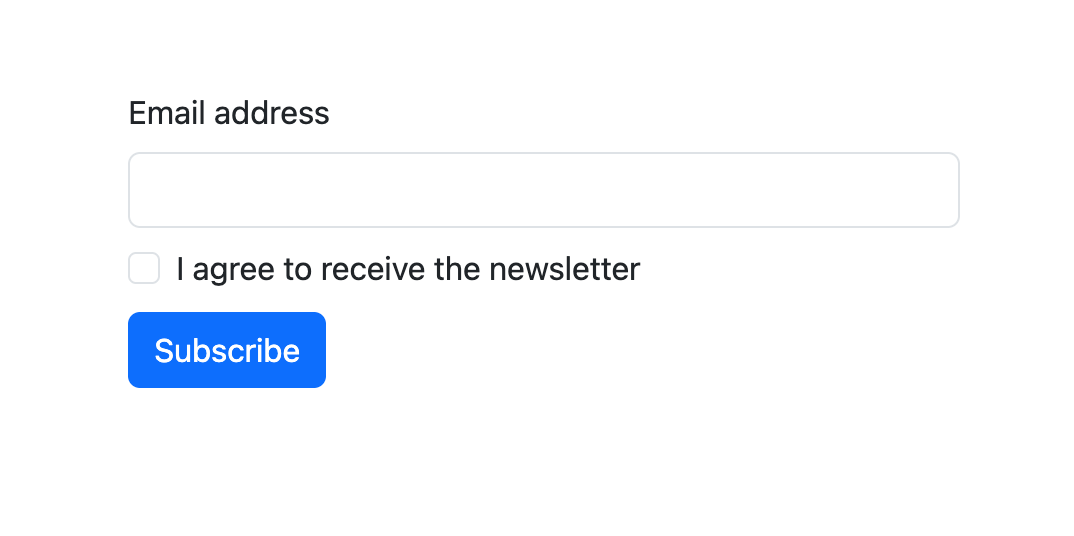Enable the newsletter consent checkbox
The width and height of the screenshot is (1074, 536).
144,269
